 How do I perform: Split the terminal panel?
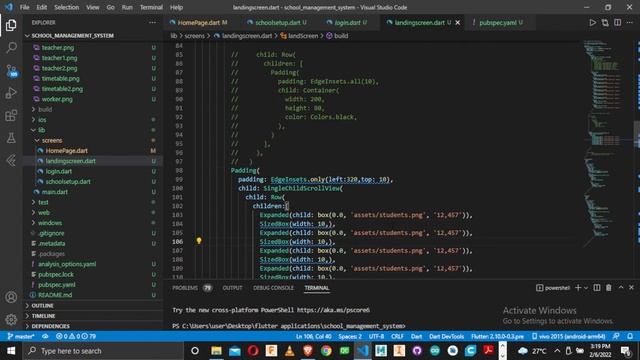coord(597,288)
